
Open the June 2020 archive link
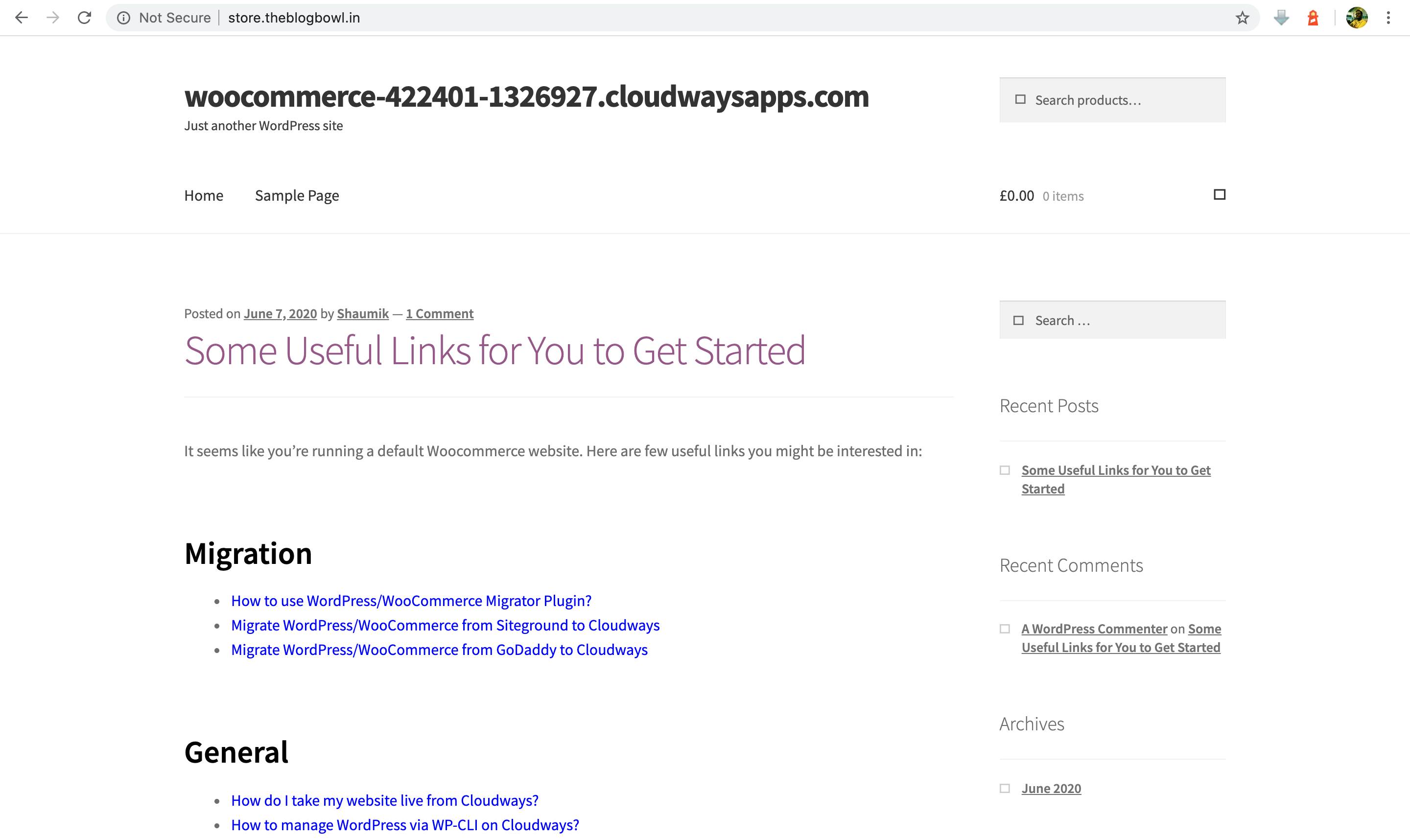coord(1051,789)
